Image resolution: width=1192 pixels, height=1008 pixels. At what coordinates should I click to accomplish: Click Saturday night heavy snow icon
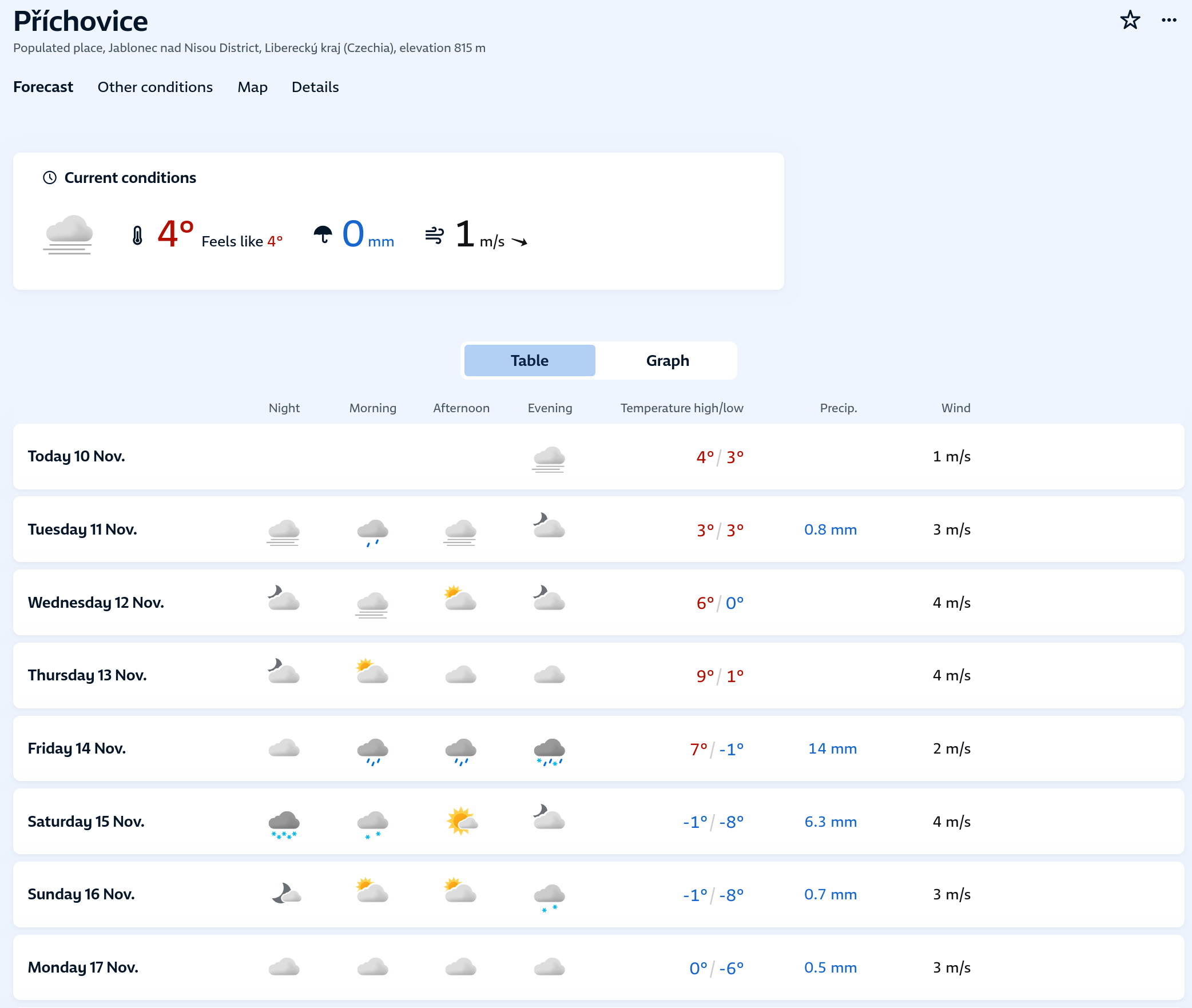284,824
